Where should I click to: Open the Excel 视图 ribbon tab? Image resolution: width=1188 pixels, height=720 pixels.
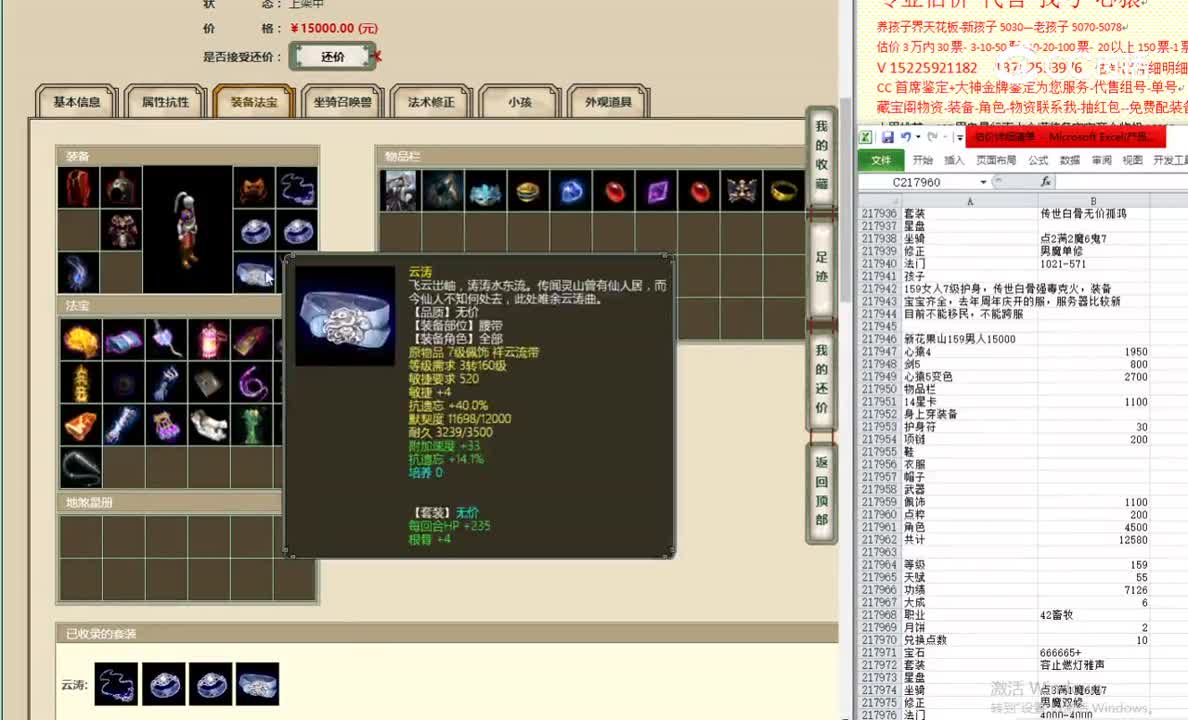click(x=1133, y=160)
